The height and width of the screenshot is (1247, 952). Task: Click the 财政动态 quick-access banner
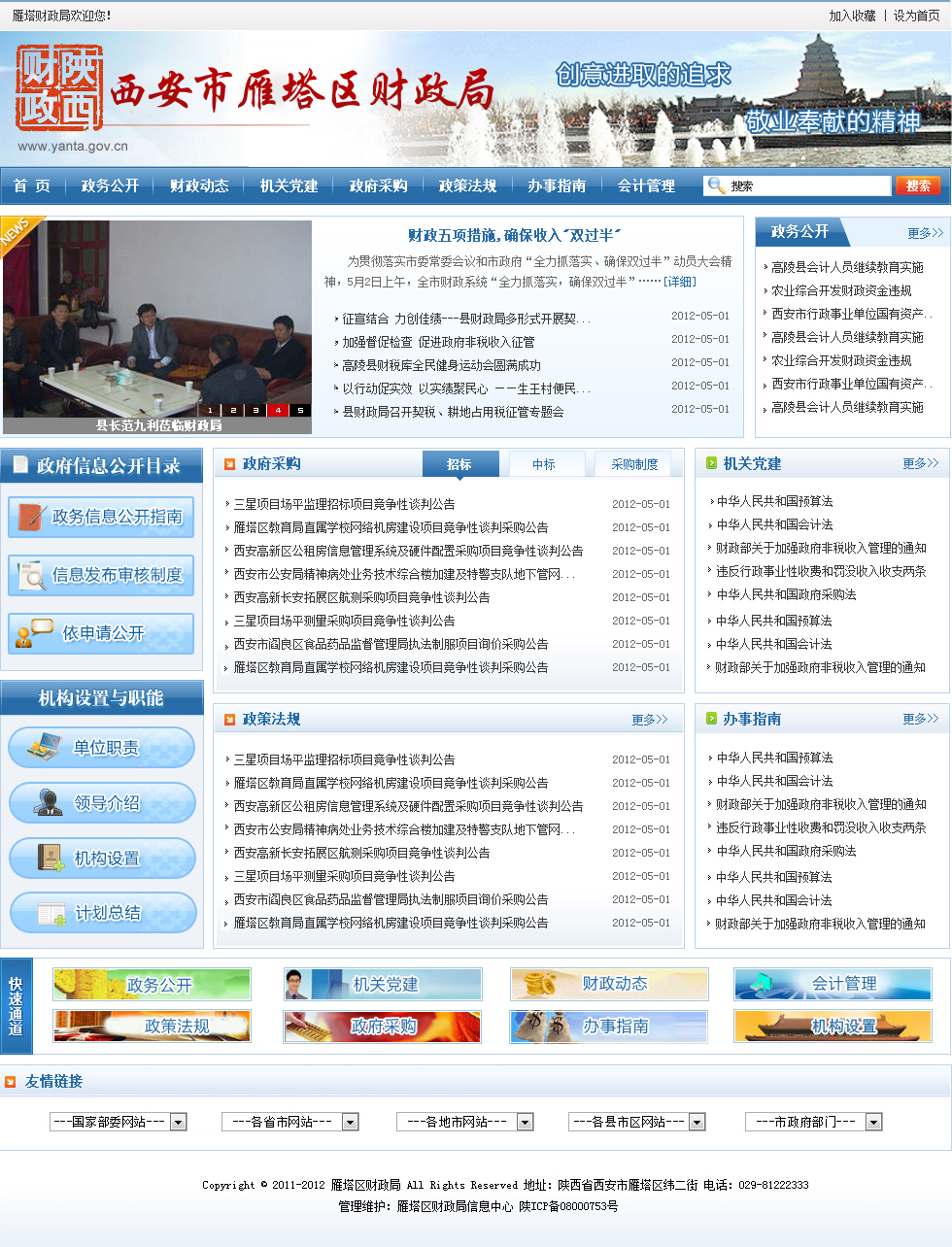609,984
